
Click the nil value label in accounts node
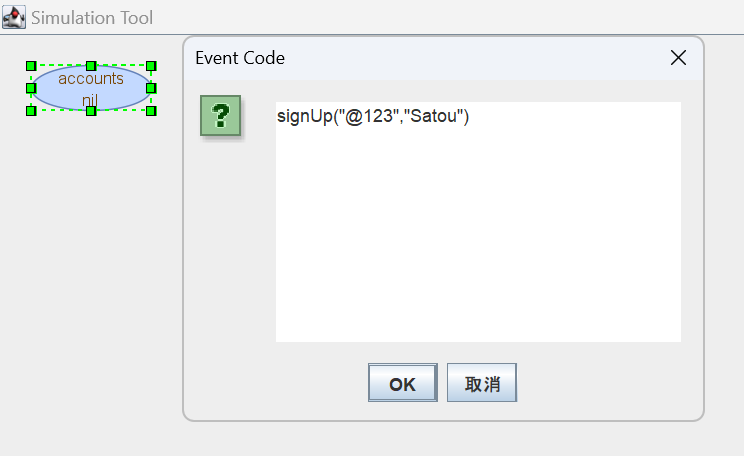tap(90, 99)
